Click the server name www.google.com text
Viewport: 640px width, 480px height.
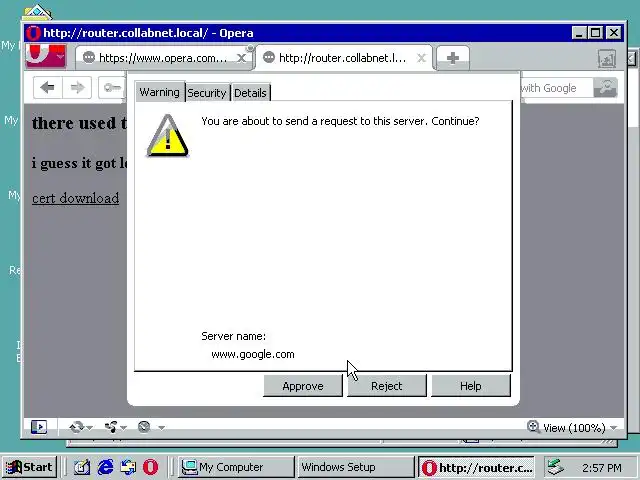tap(253, 354)
